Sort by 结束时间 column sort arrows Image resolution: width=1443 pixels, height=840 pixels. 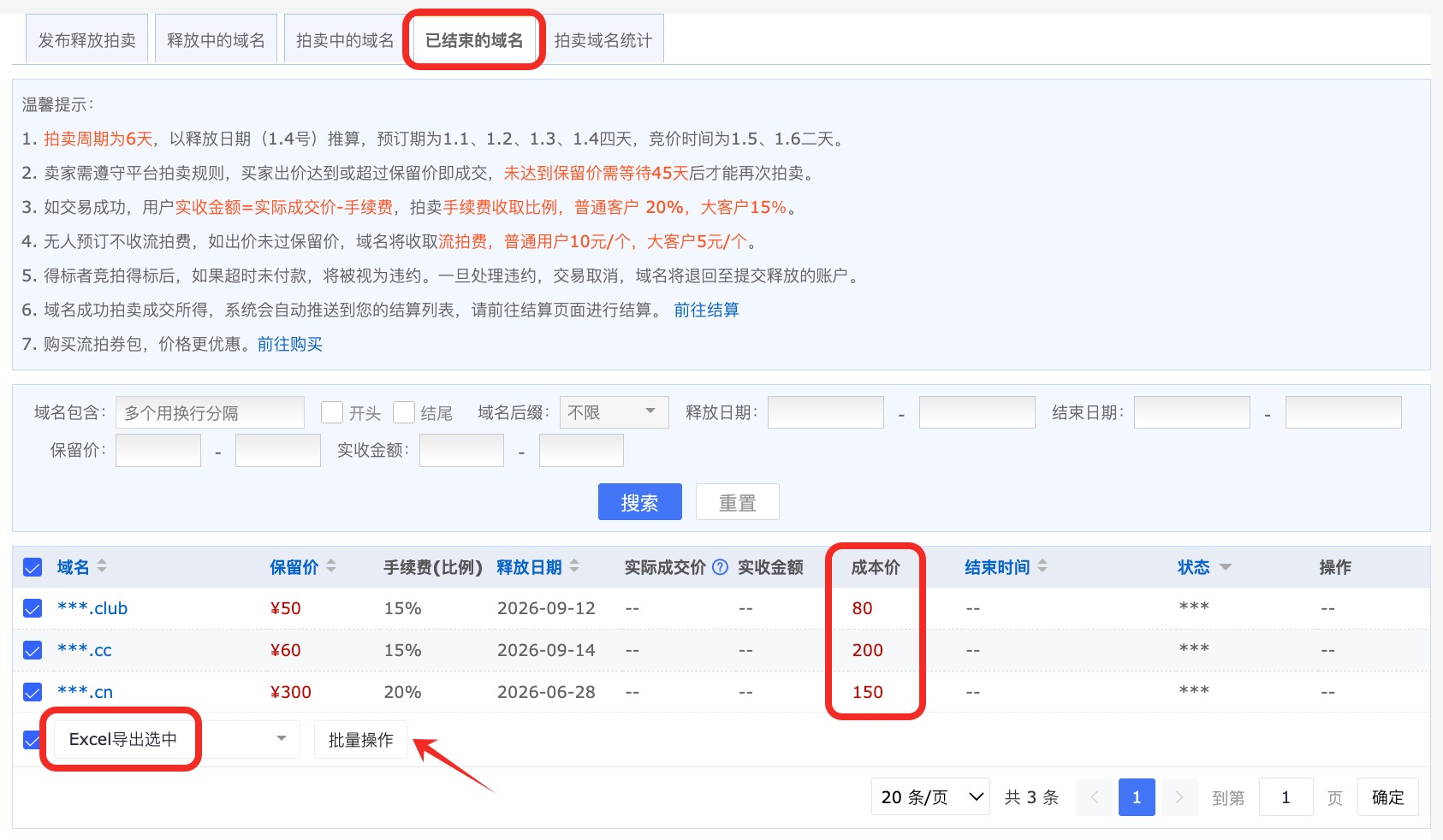(x=1042, y=566)
